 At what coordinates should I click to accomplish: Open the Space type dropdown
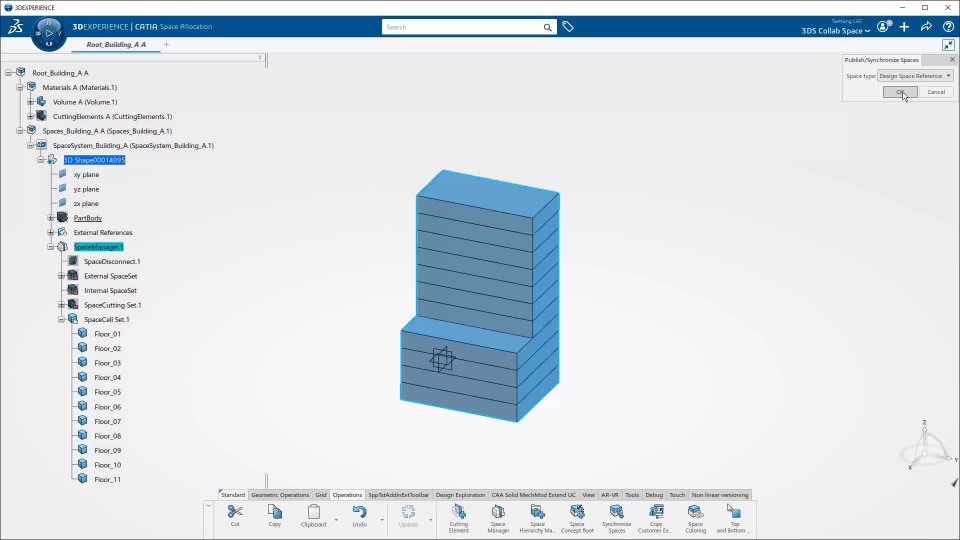915,76
